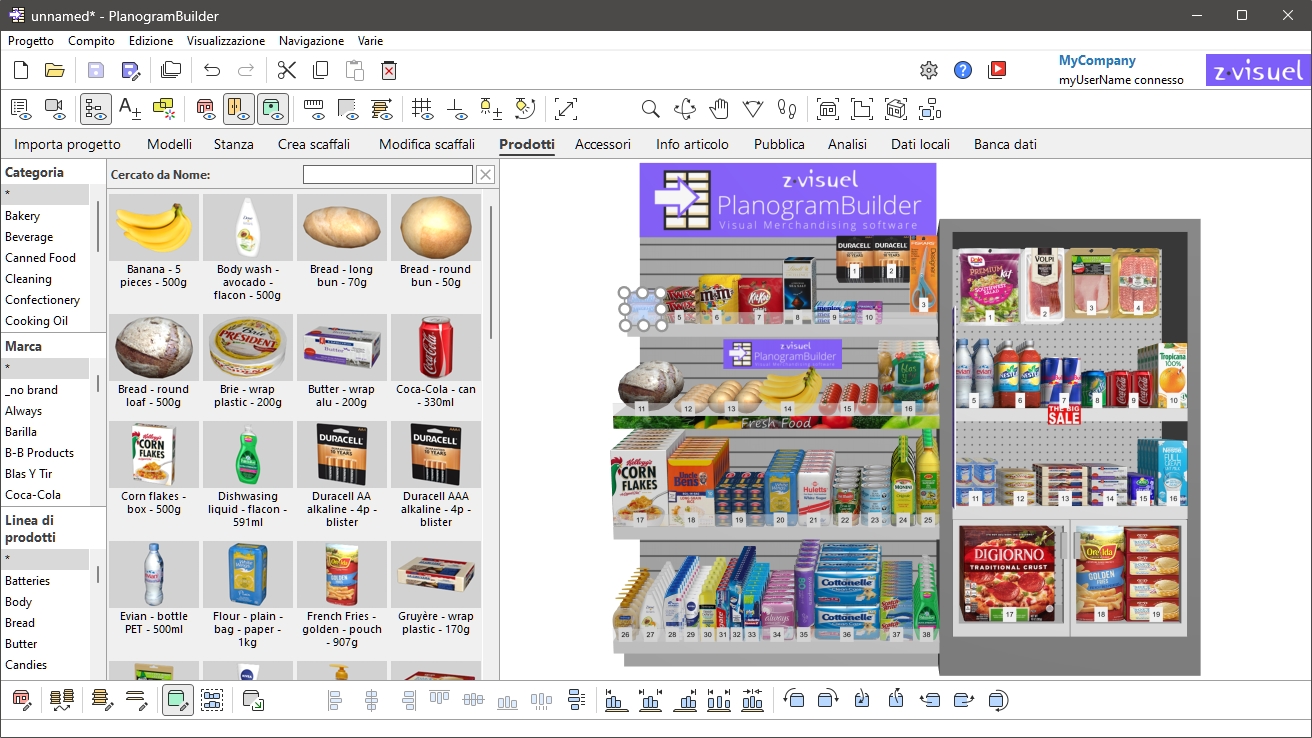Click the MyCompany account link

[x=1097, y=61]
